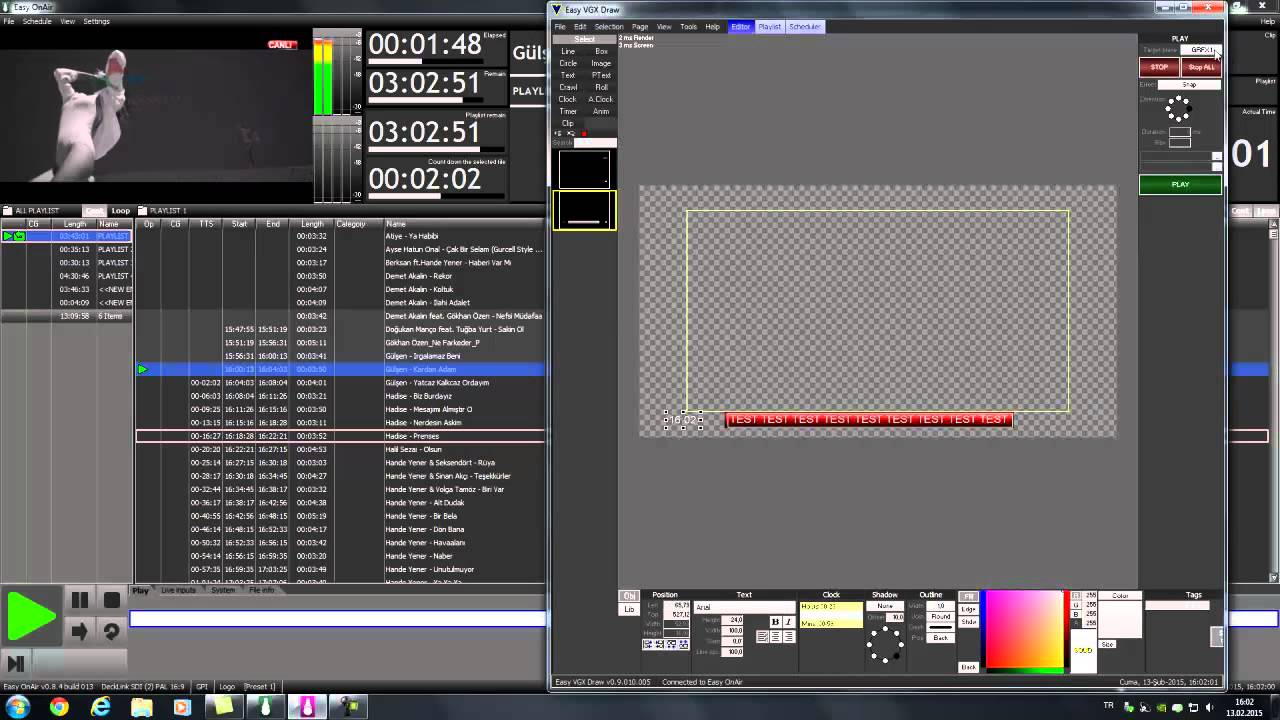Open the Page menu
The width and height of the screenshot is (1280, 720).
pos(640,27)
